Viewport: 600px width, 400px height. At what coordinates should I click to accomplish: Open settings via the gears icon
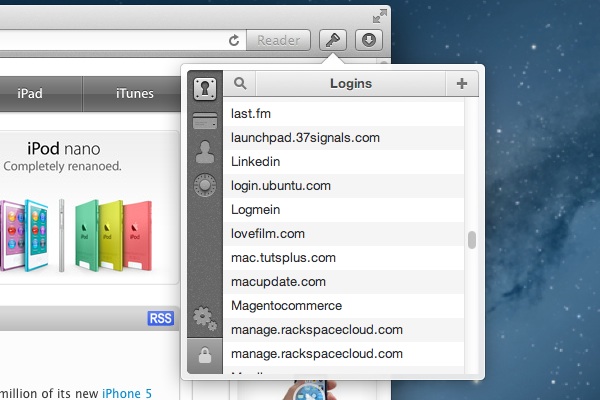[x=205, y=318]
